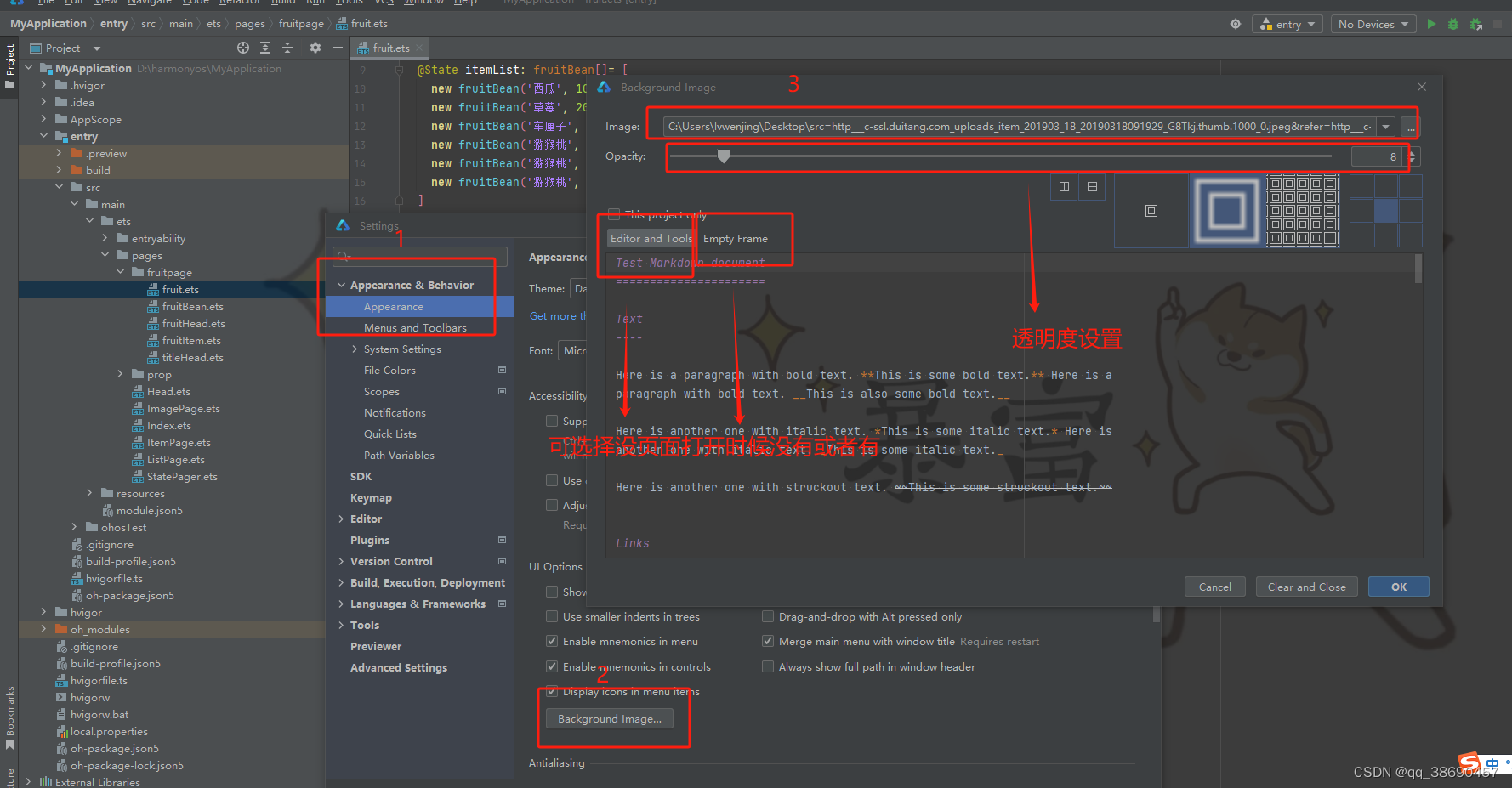Select center anchor cell in placement grid

pyautogui.click(x=1386, y=211)
